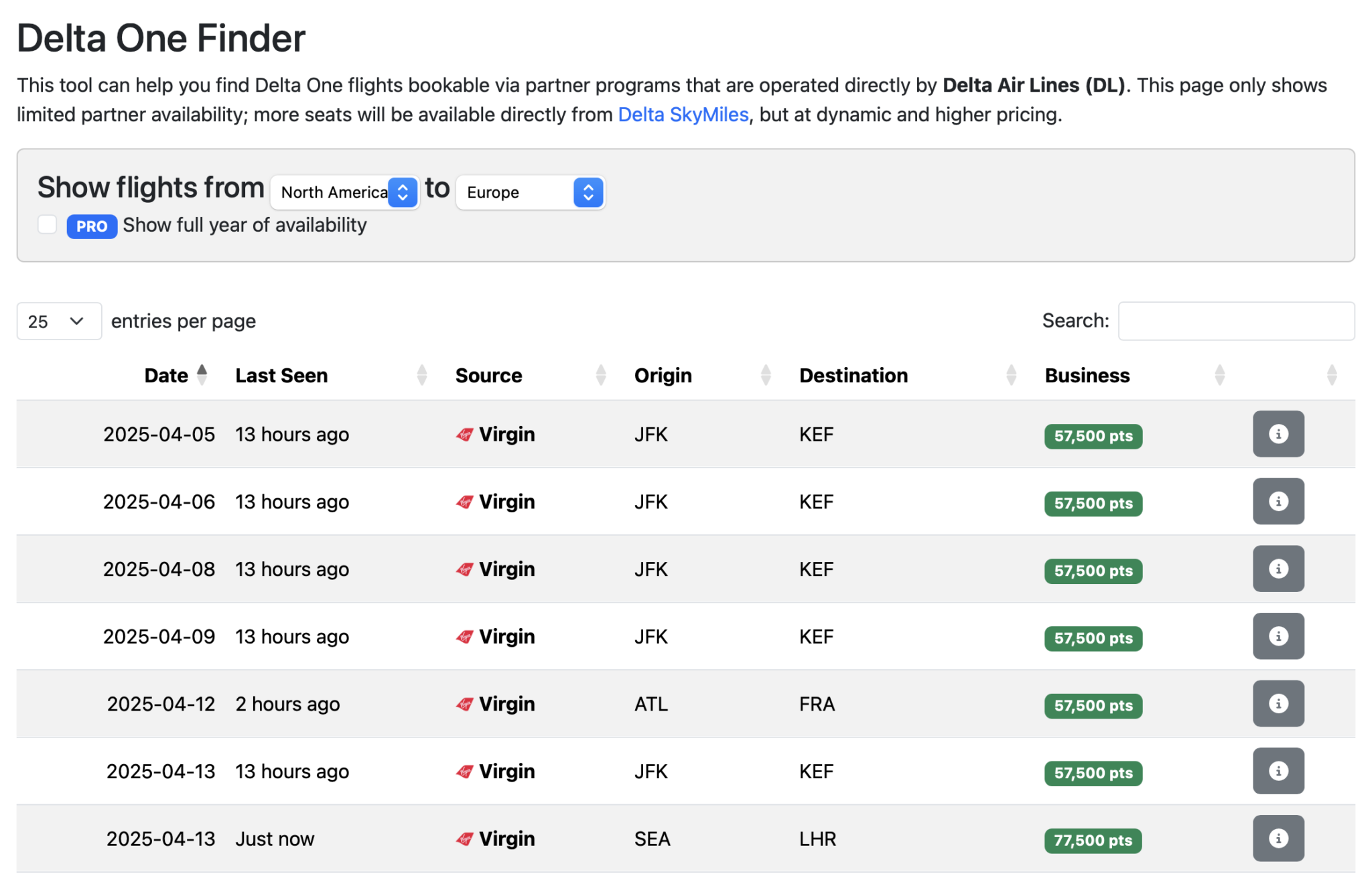
Task: Enable Show full year of availability
Action: [47, 225]
